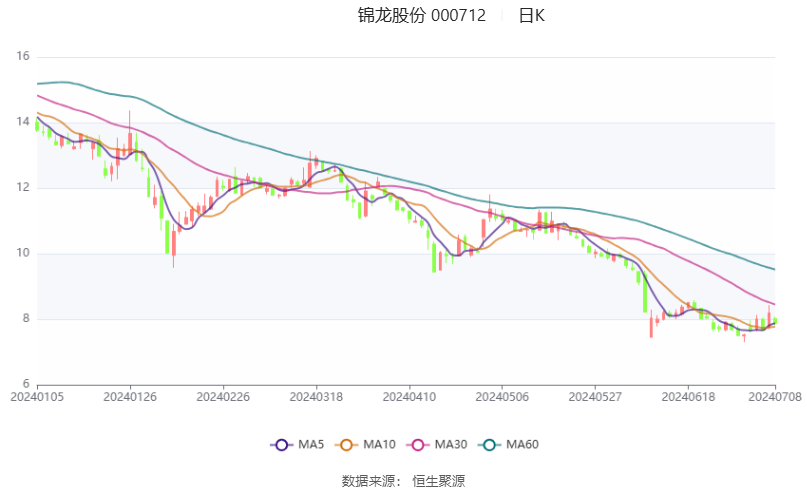Click the 数据来源 恒生聚源 source text

tap(404, 481)
